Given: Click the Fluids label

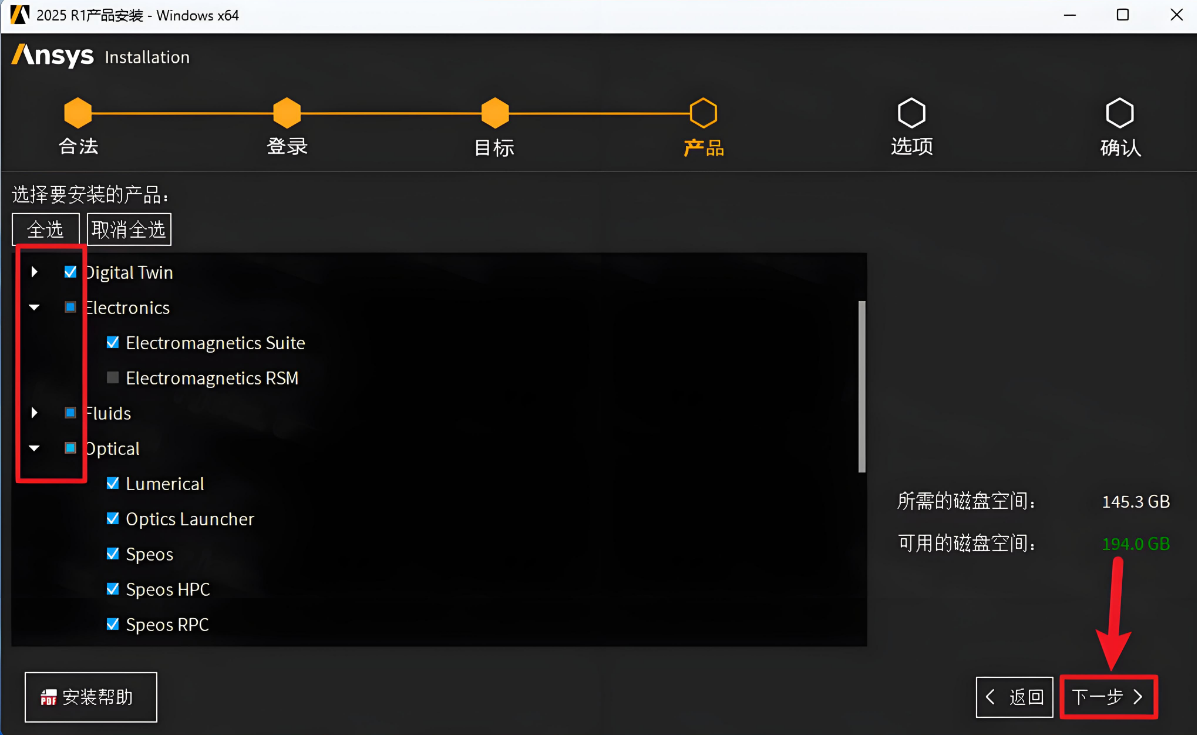Looking at the screenshot, I should (x=108, y=413).
